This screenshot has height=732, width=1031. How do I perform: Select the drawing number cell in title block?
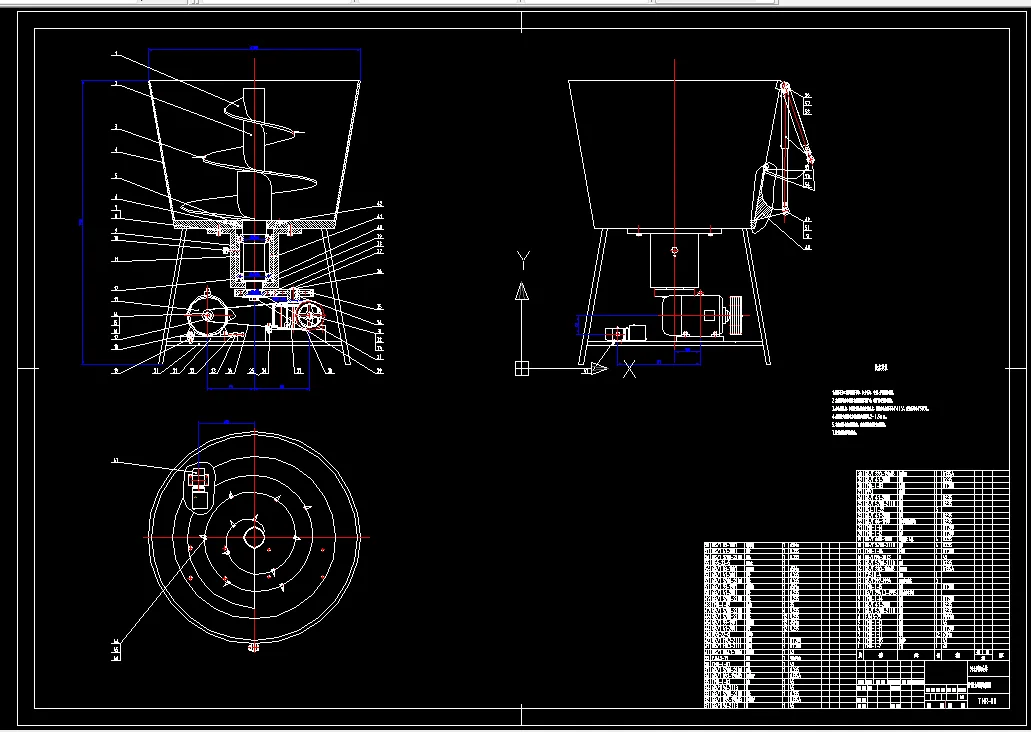(x=988, y=701)
